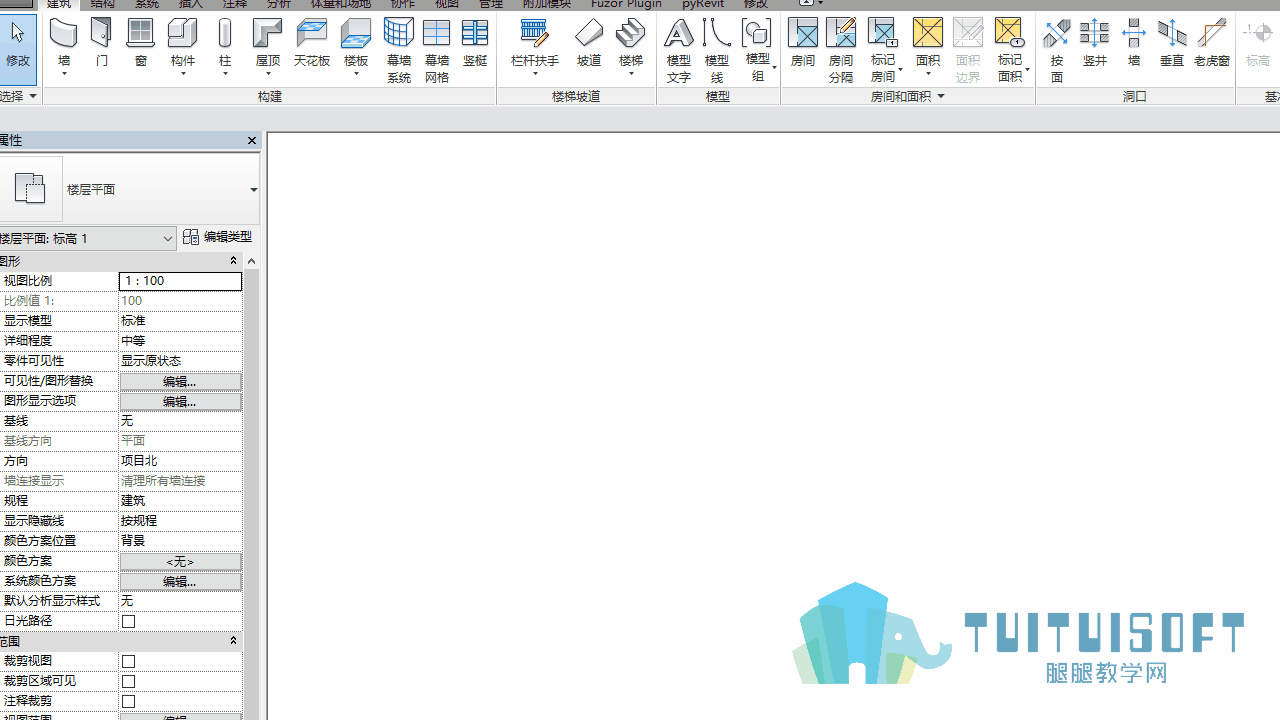
Task: Activate the 竖井 (Shaft) opening tool
Action: coord(1095,44)
